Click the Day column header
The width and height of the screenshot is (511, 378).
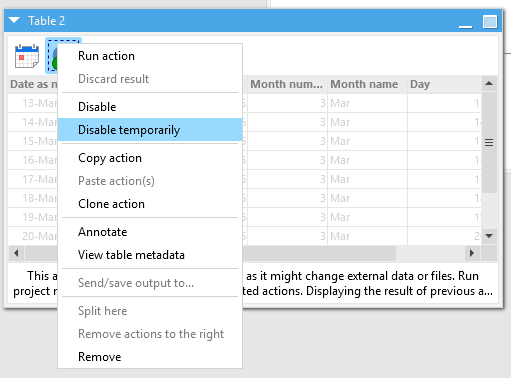coord(444,84)
